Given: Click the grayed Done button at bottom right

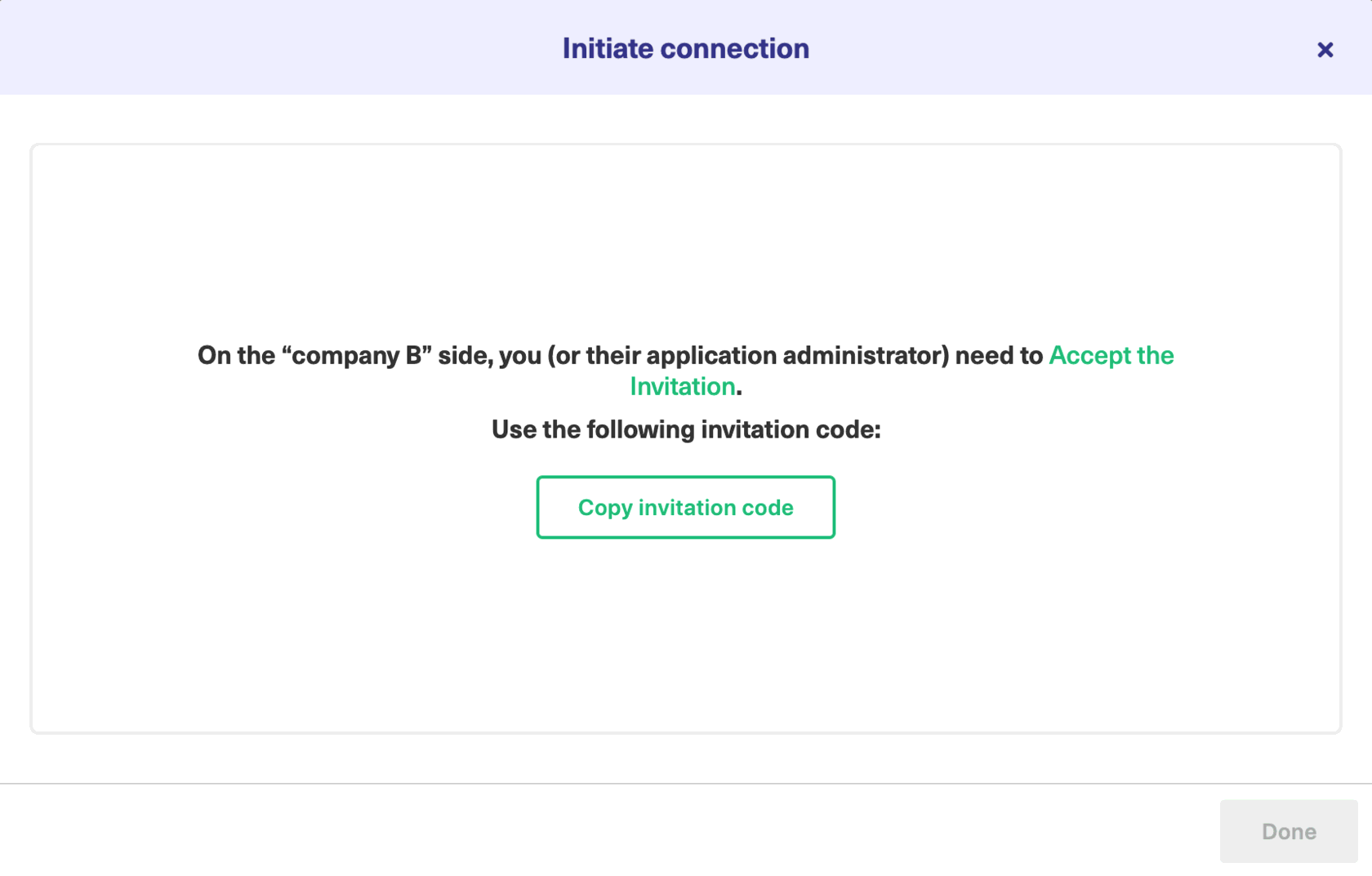Looking at the screenshot, I should 1288,831.
